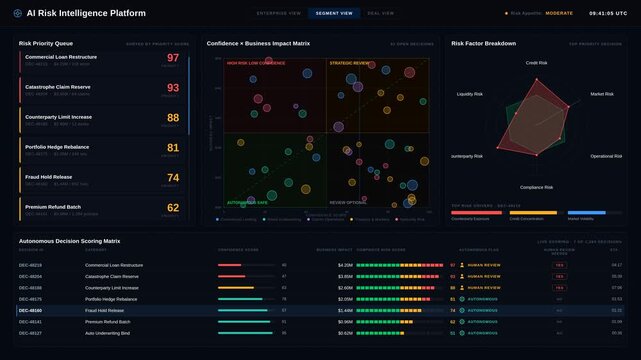Click the $0.62M business impact value
The width and height of the screenshot is (641, 360).
pyautogui.click(x=345, y=333)
